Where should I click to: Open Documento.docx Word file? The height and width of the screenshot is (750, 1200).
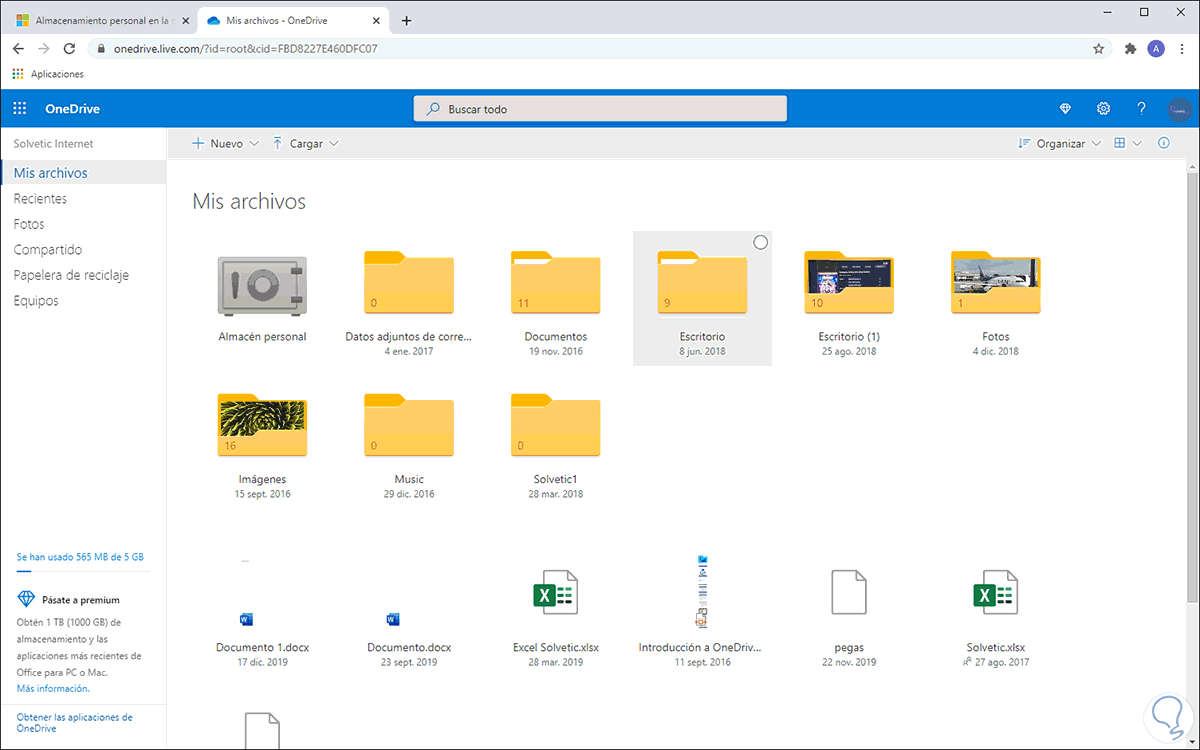tap(409, 647)
